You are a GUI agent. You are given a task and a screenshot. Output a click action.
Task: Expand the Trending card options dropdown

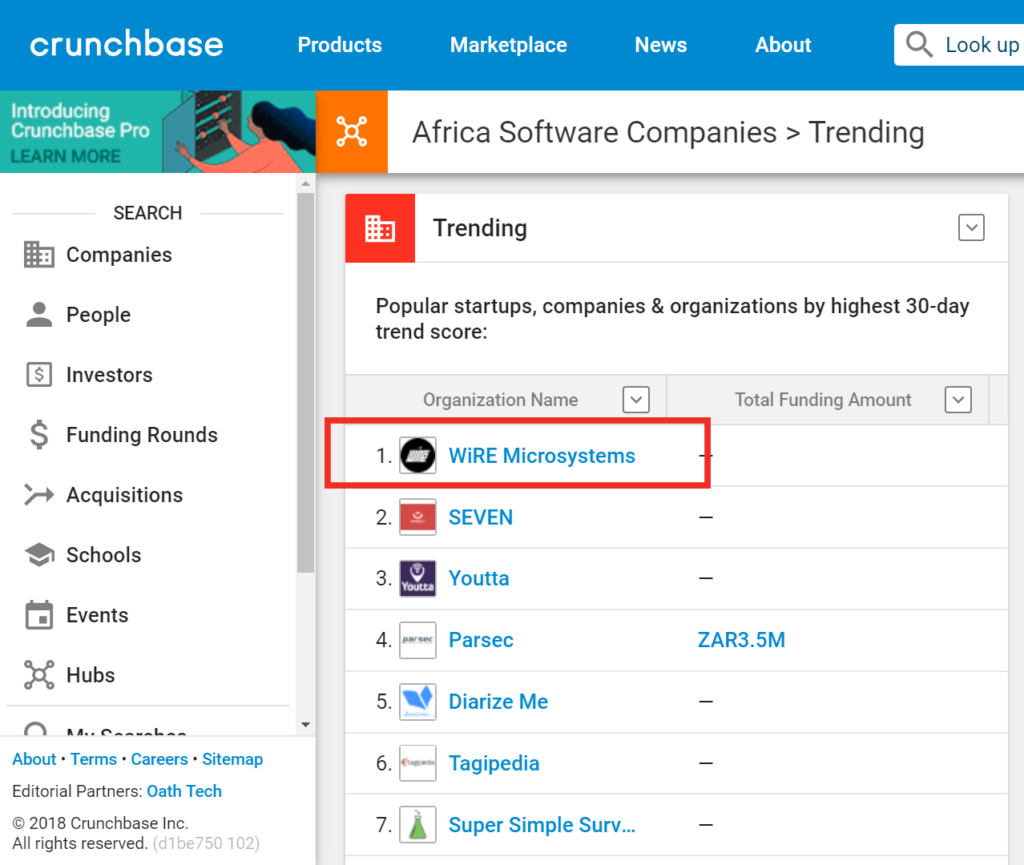point(971,228)
